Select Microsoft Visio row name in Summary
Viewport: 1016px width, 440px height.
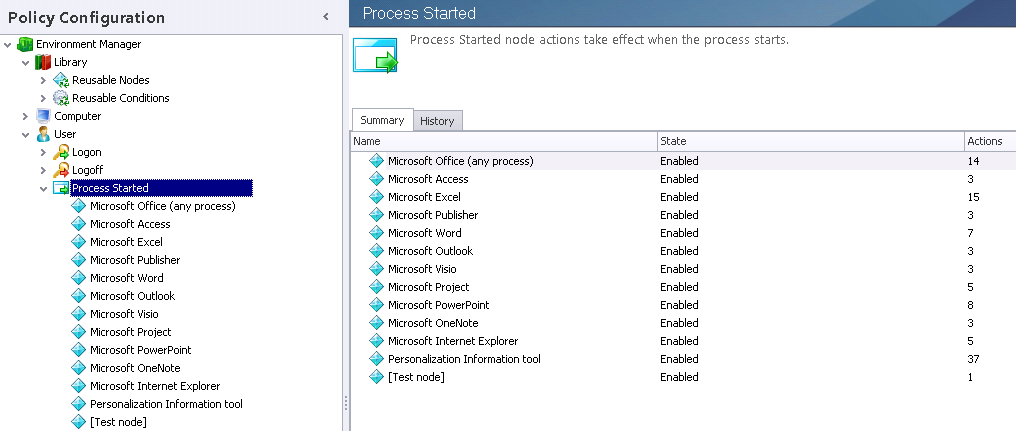pyautogui.click(x=422, y=269)
